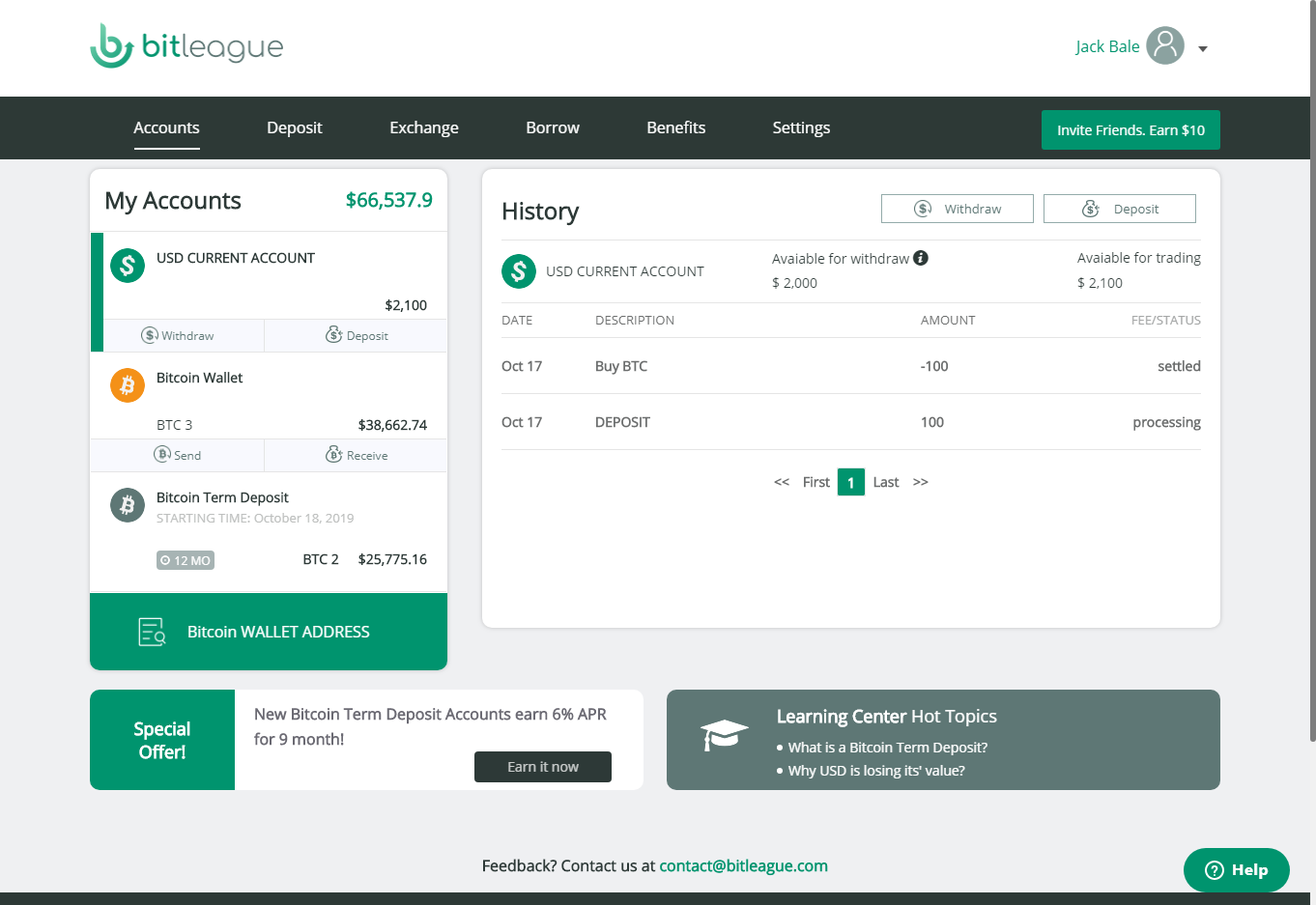Click the wallet address document search icon
The image size is (1316, 905).
[x=152, y=632]
